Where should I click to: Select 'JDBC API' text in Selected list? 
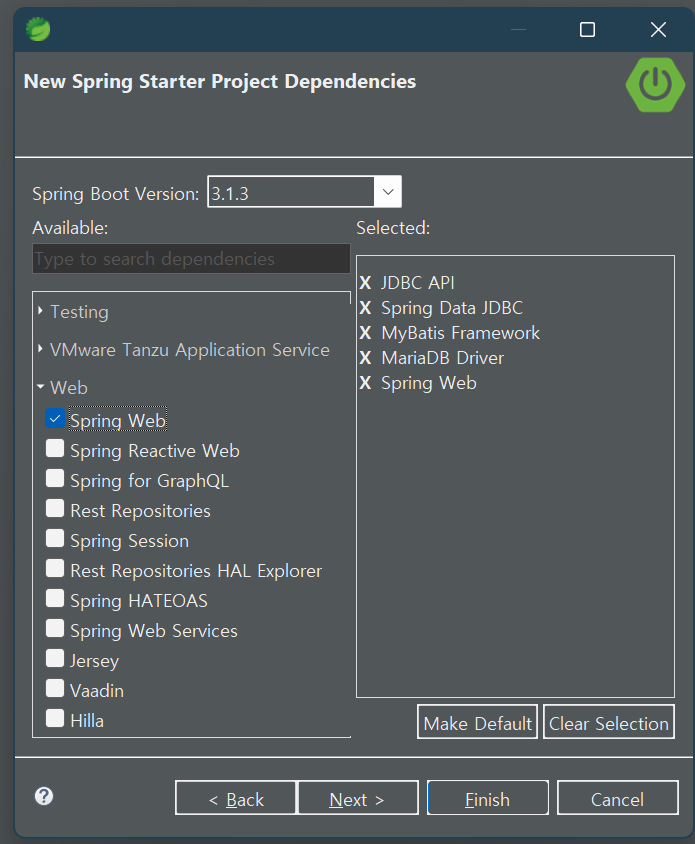click(418, 283)
